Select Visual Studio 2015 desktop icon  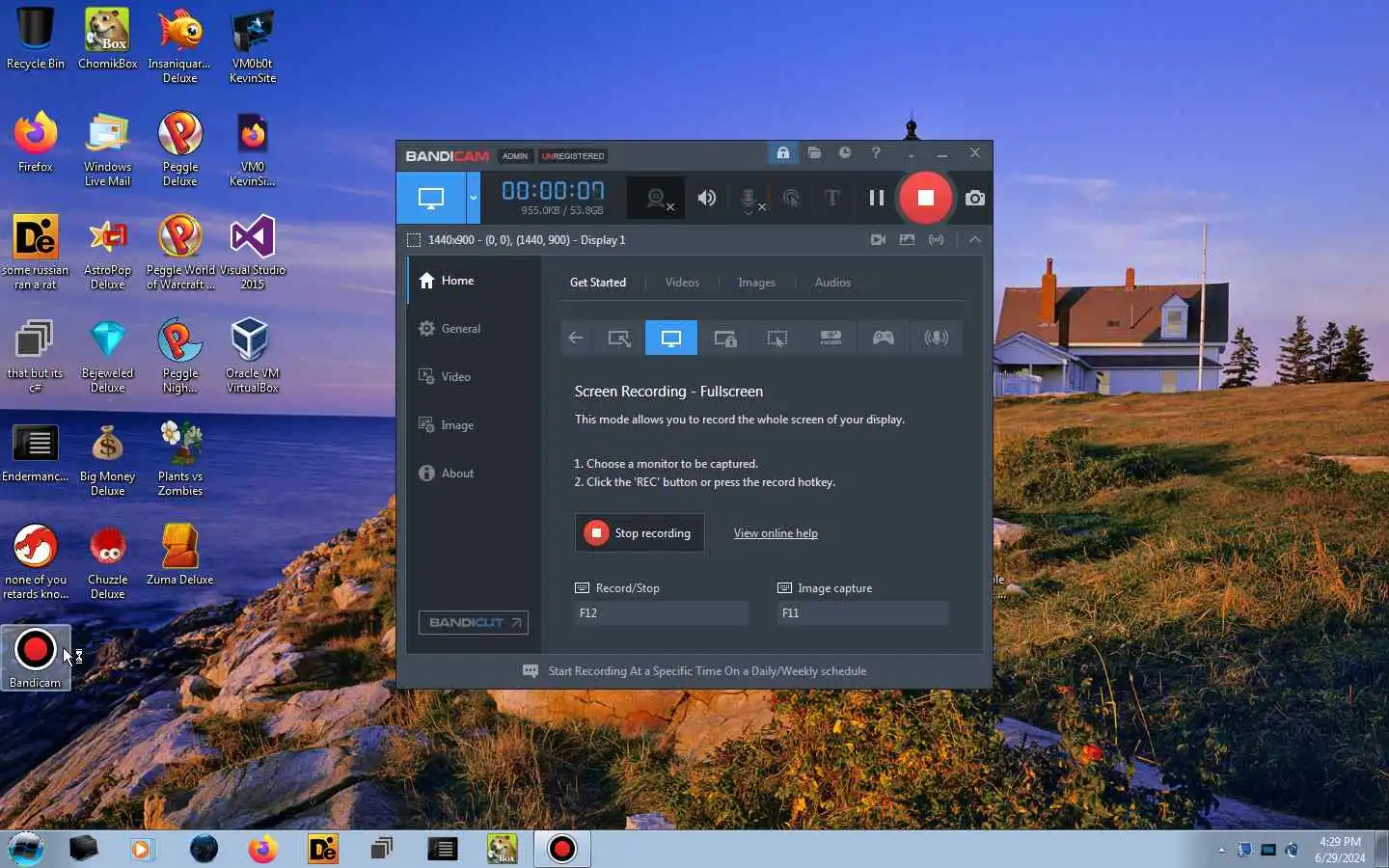pyautogui.click(x=253, y=252)
